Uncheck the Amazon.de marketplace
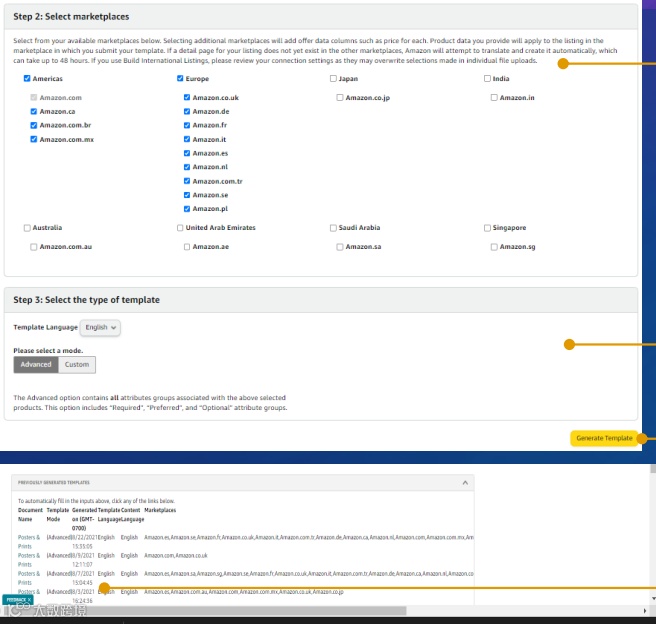Image resolution: width=656 pixels, height=624 pixels. (x=187, y=111)
